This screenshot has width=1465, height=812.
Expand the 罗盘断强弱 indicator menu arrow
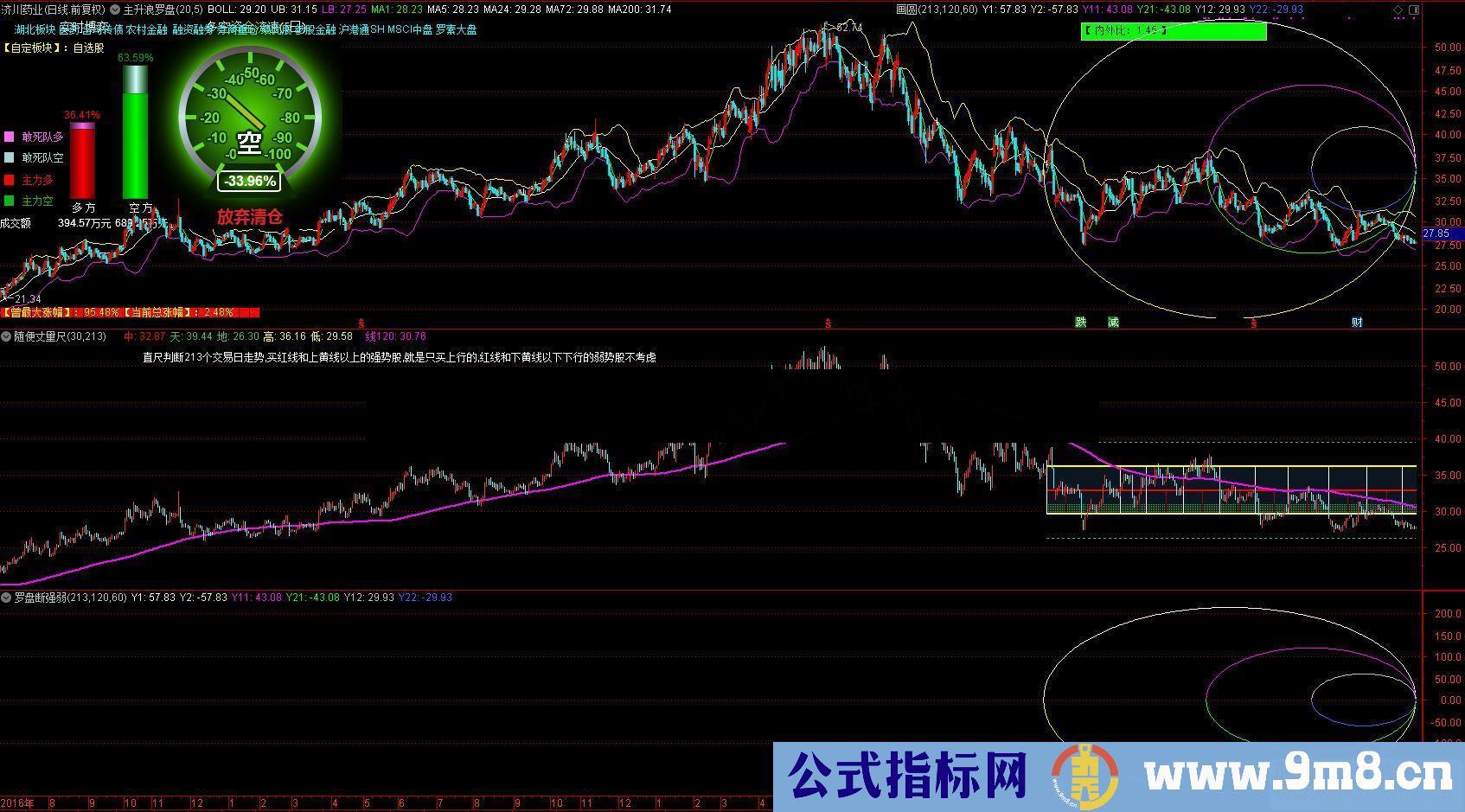[6, 598]
